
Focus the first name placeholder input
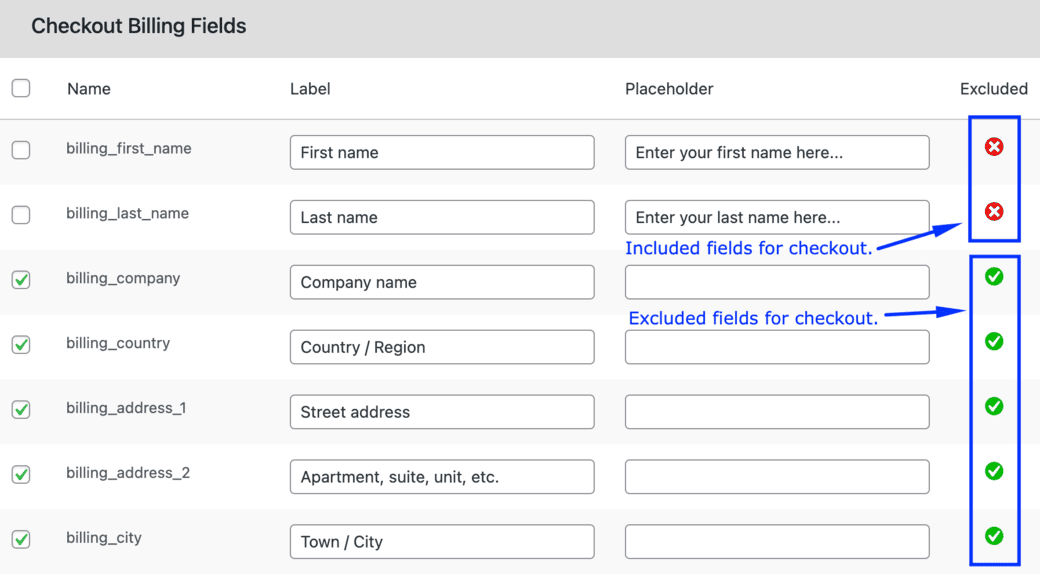click(777, 153)
